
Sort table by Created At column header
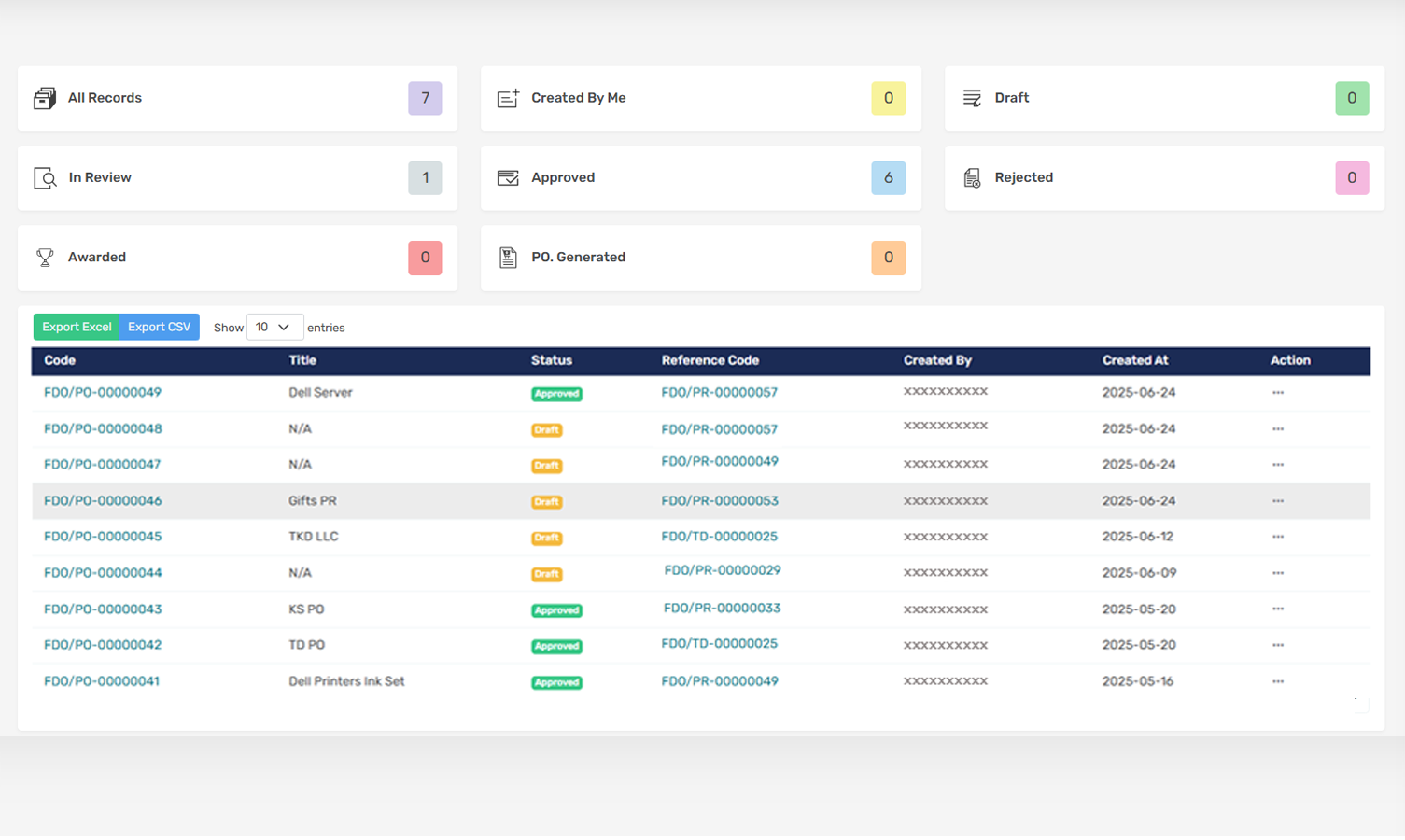pyautogui.click(x=1134, y=360)
